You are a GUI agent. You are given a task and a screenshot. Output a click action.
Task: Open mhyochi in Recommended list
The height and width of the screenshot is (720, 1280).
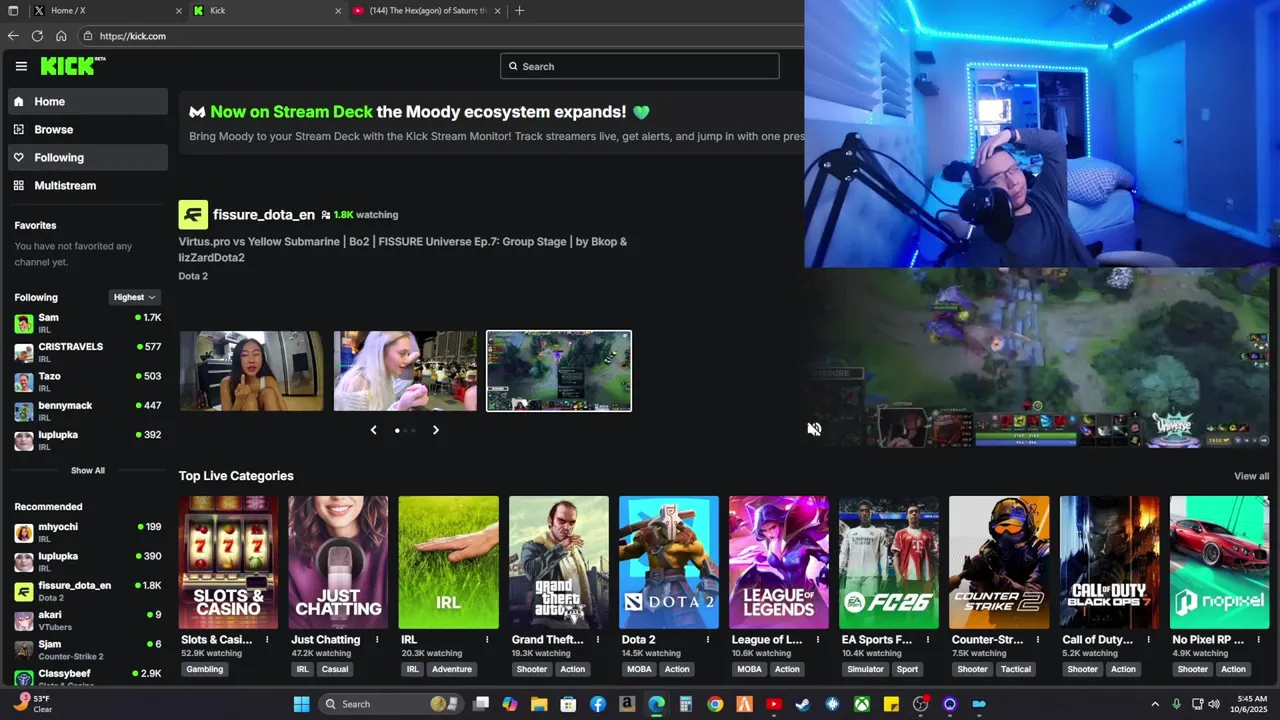[88, 532]
